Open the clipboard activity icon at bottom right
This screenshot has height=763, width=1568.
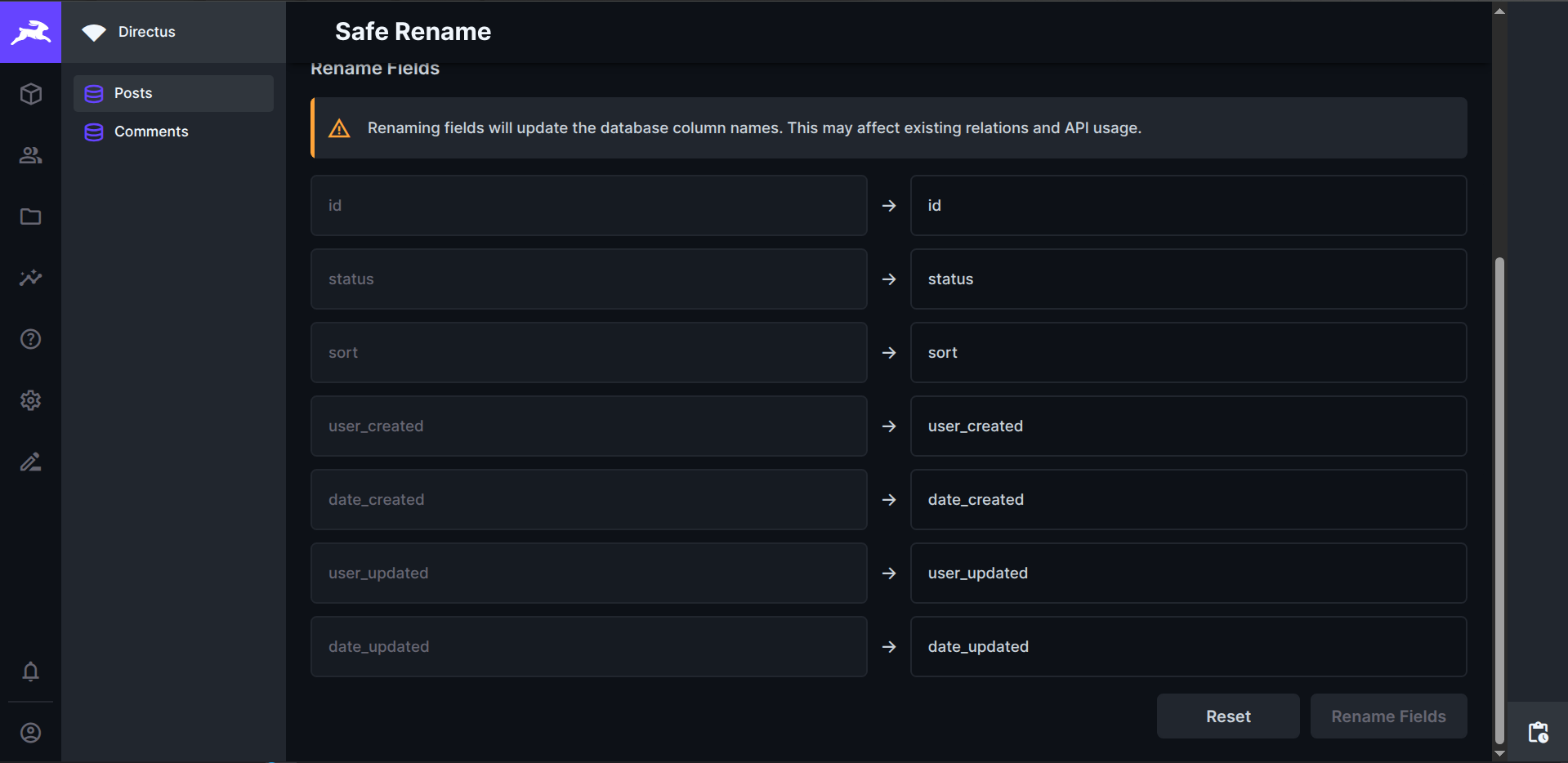pos(1538,732)
